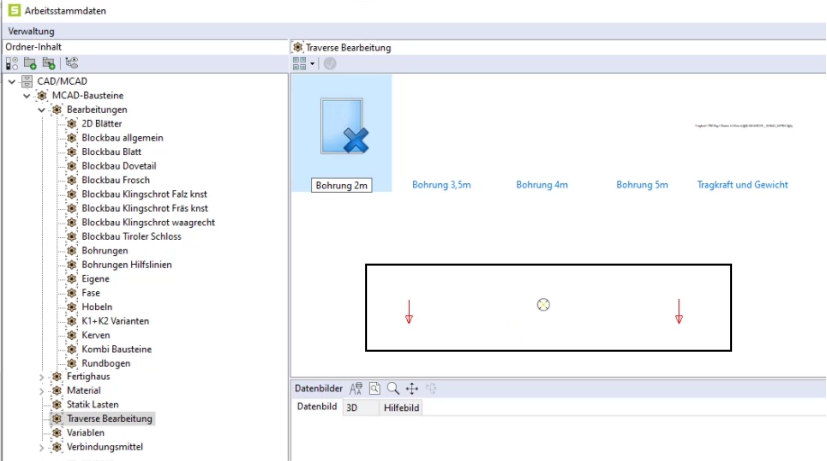Screen dimensions: 827x461
Task: Click the circle marker in the preview drawing
Action: (x=544, y=305)
